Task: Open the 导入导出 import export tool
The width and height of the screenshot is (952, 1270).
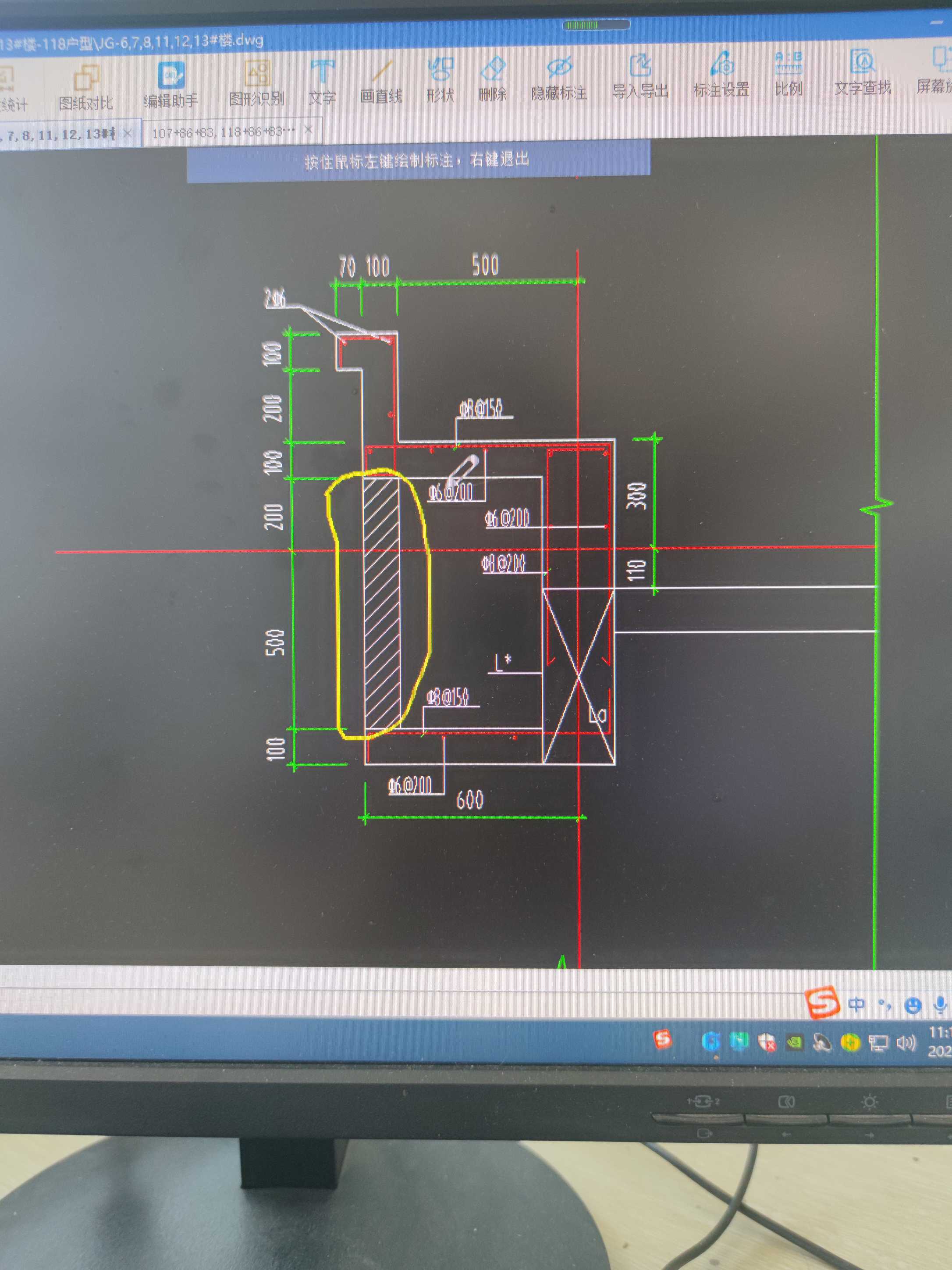Action: 640,76
